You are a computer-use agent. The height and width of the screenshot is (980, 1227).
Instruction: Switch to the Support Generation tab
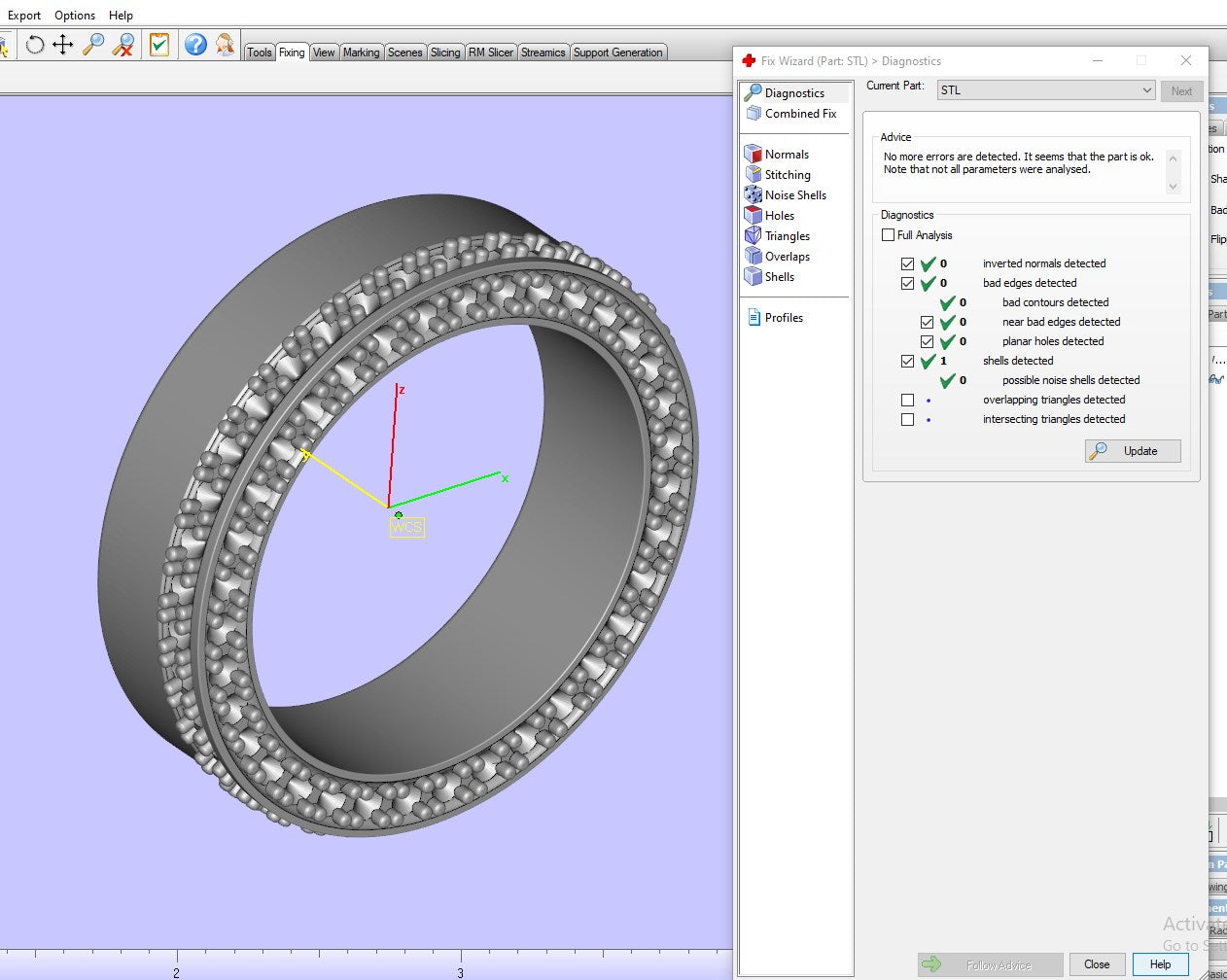tap(617, 52)
